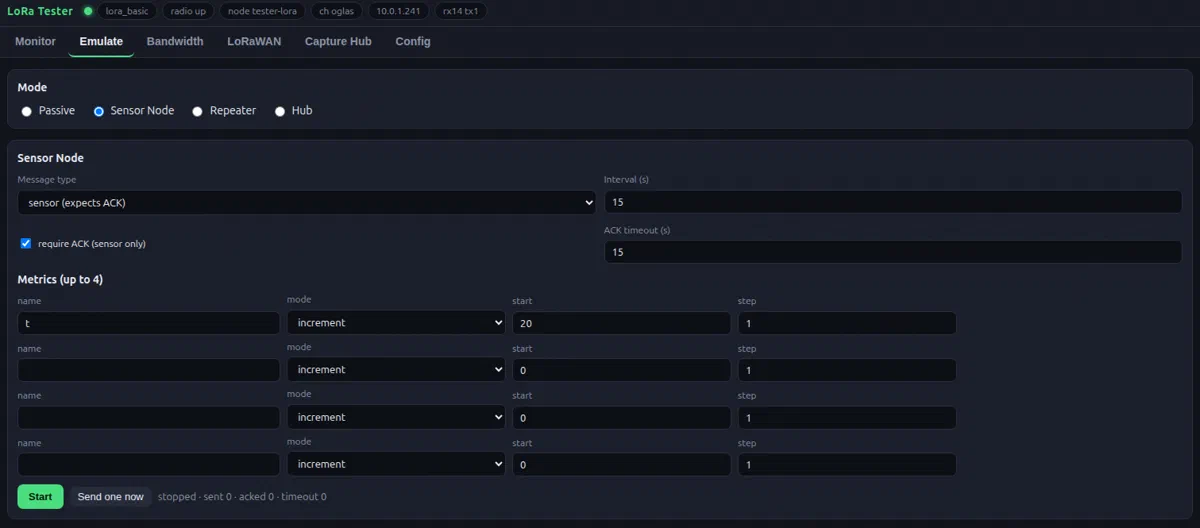Pick the Hub mode radio button
Image resolution: width=1200 pixels, height=528 pixels.
(280, 111)
